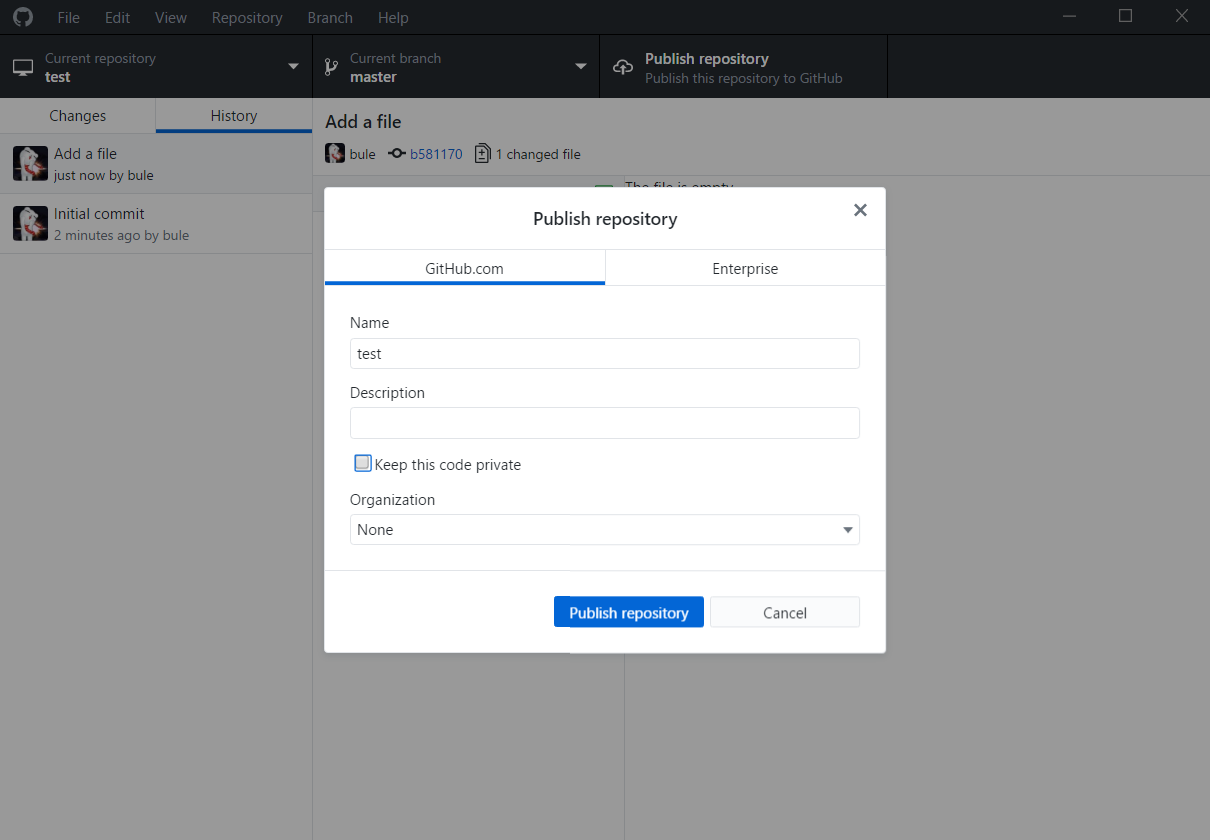Select the Initial commit entry
The width and height of the screenshot is (1210, 840).
click(x=156, y=224)
